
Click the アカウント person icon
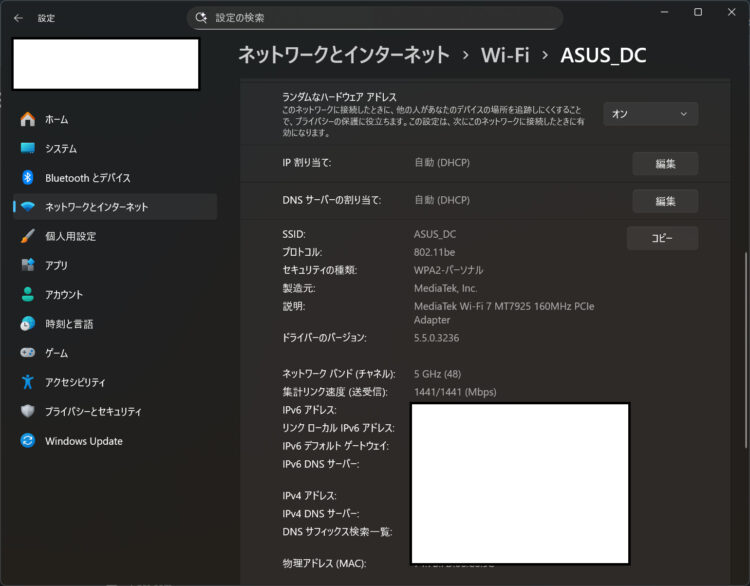tap(28, 294)
